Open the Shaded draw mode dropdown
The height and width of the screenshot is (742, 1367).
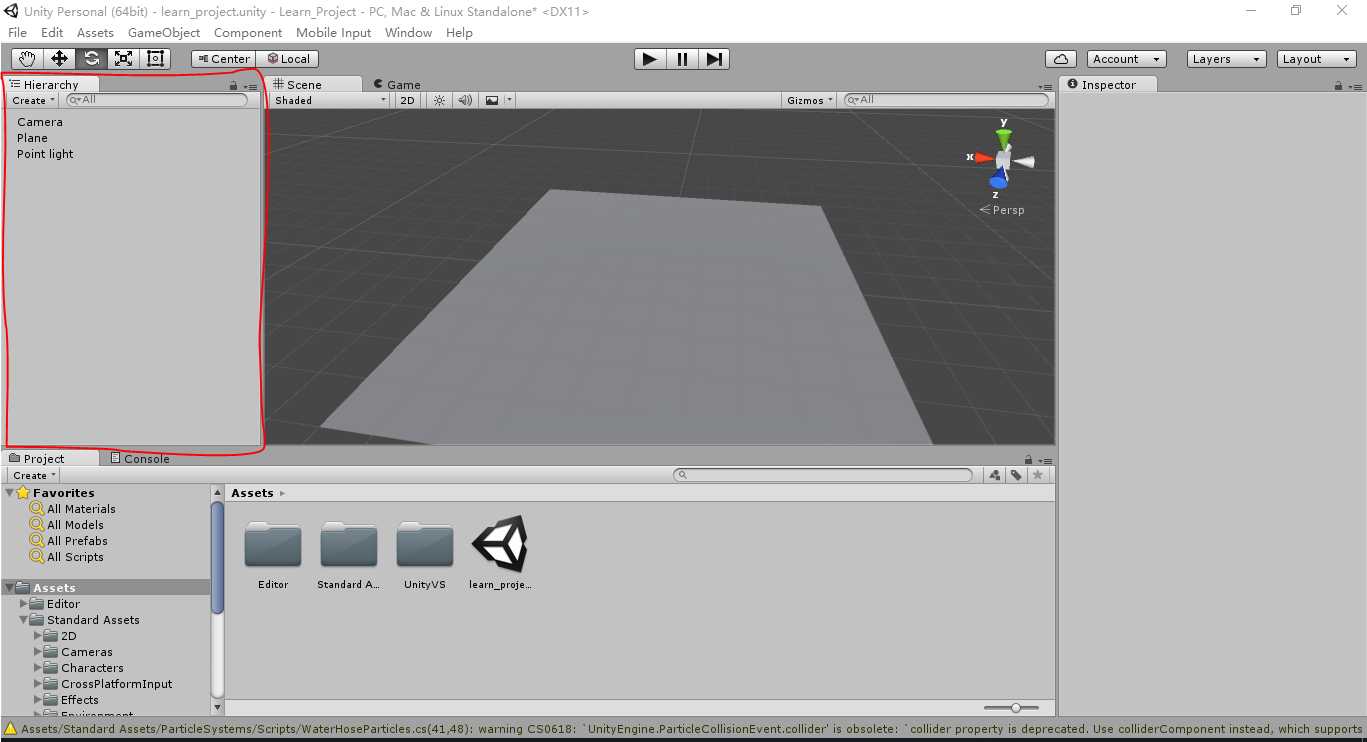[x=330, y=100]
